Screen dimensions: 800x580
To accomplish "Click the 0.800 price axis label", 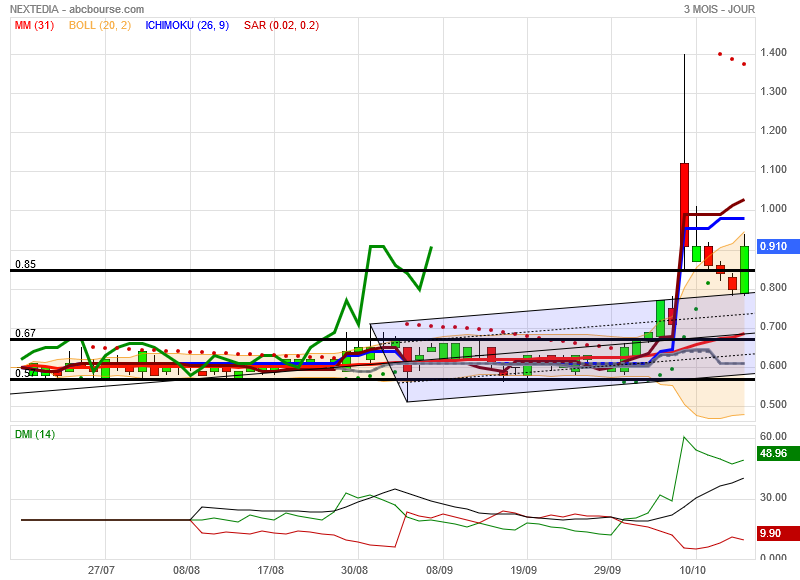I will 773,287.
